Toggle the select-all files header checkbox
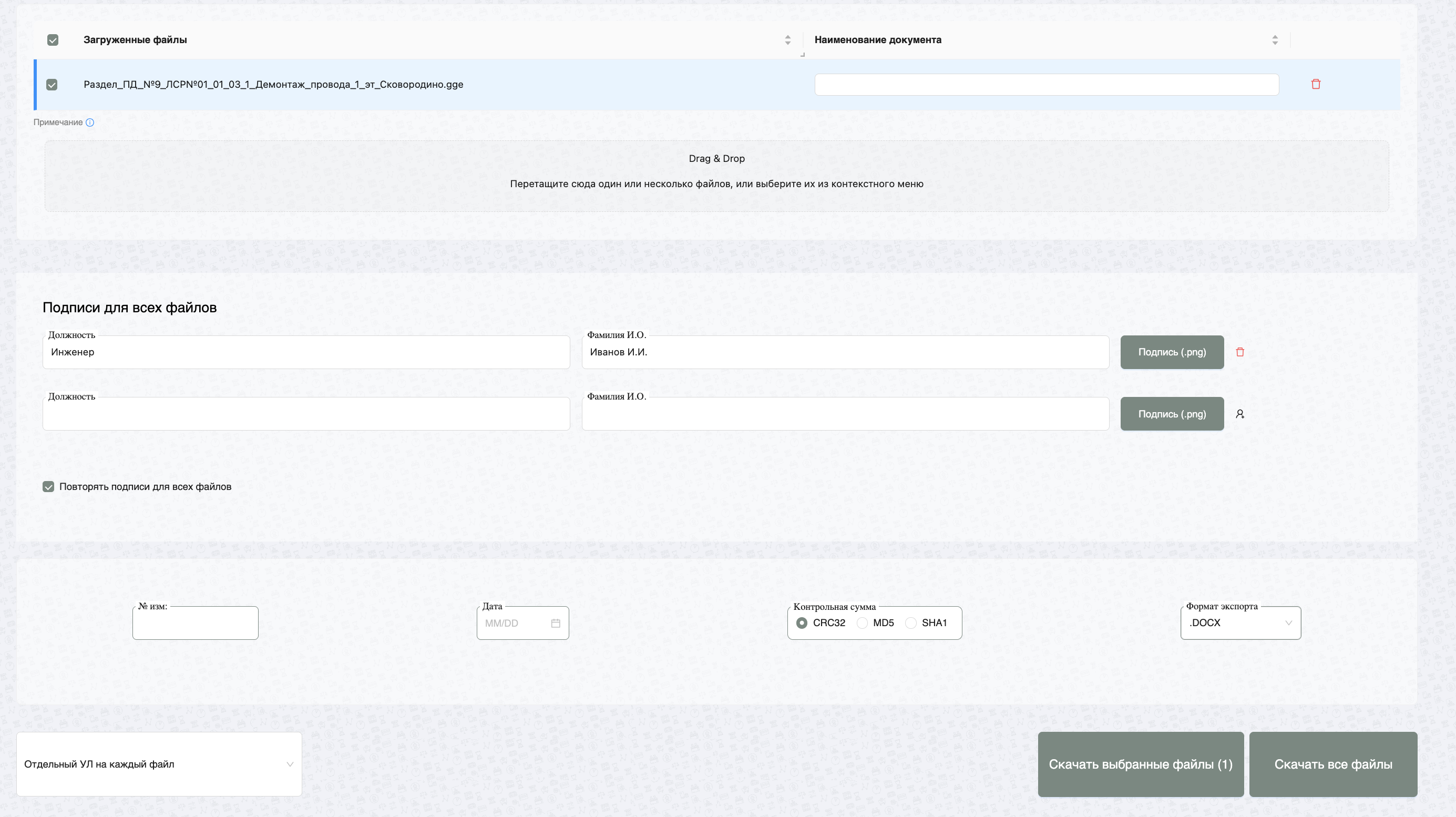Image resolution: width=1456 pixels, height=817 pixels. 53,39
